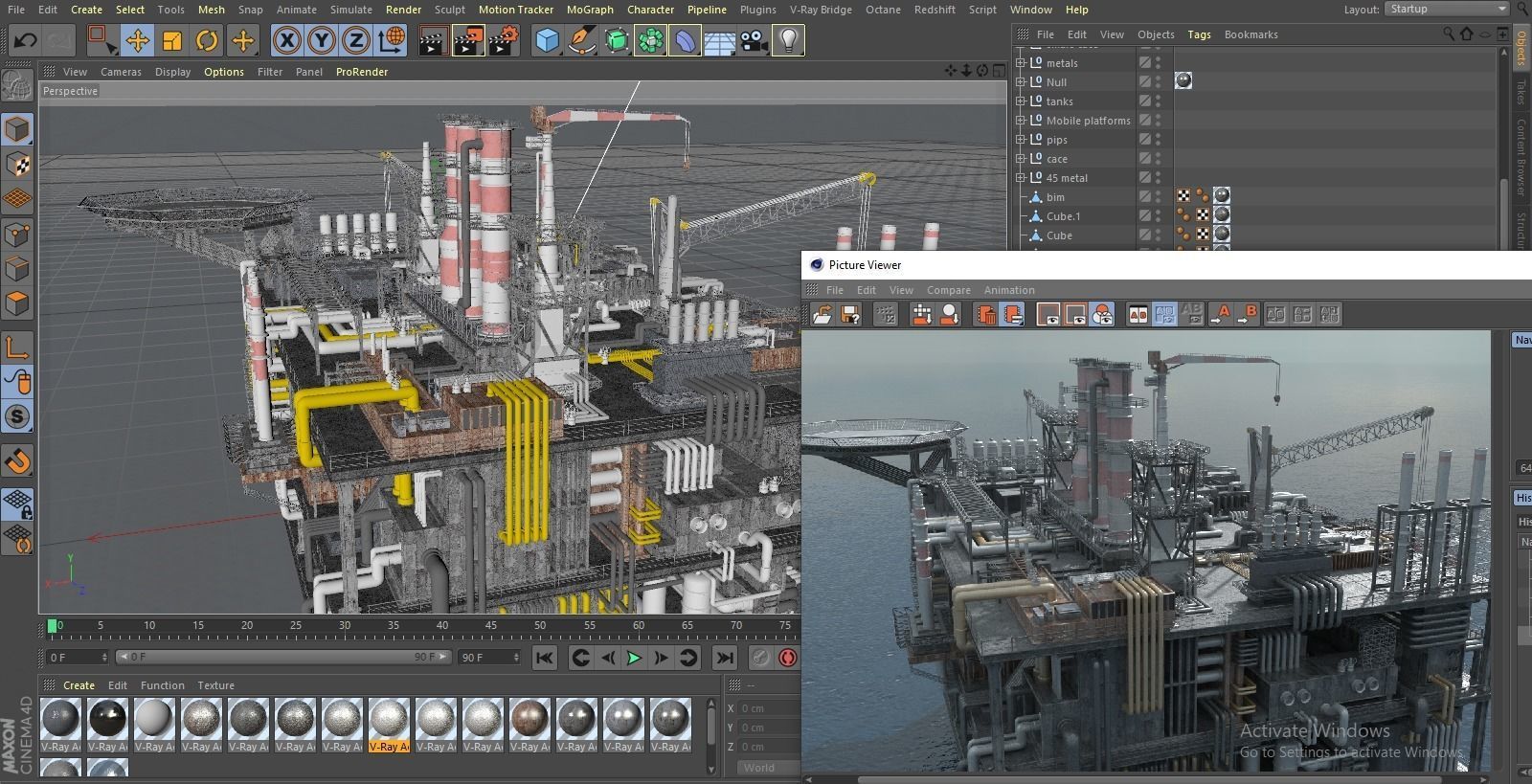This screenshot has height=784, width=1532.
Task: Toggle Y axis lock
Action: (322, 40)
